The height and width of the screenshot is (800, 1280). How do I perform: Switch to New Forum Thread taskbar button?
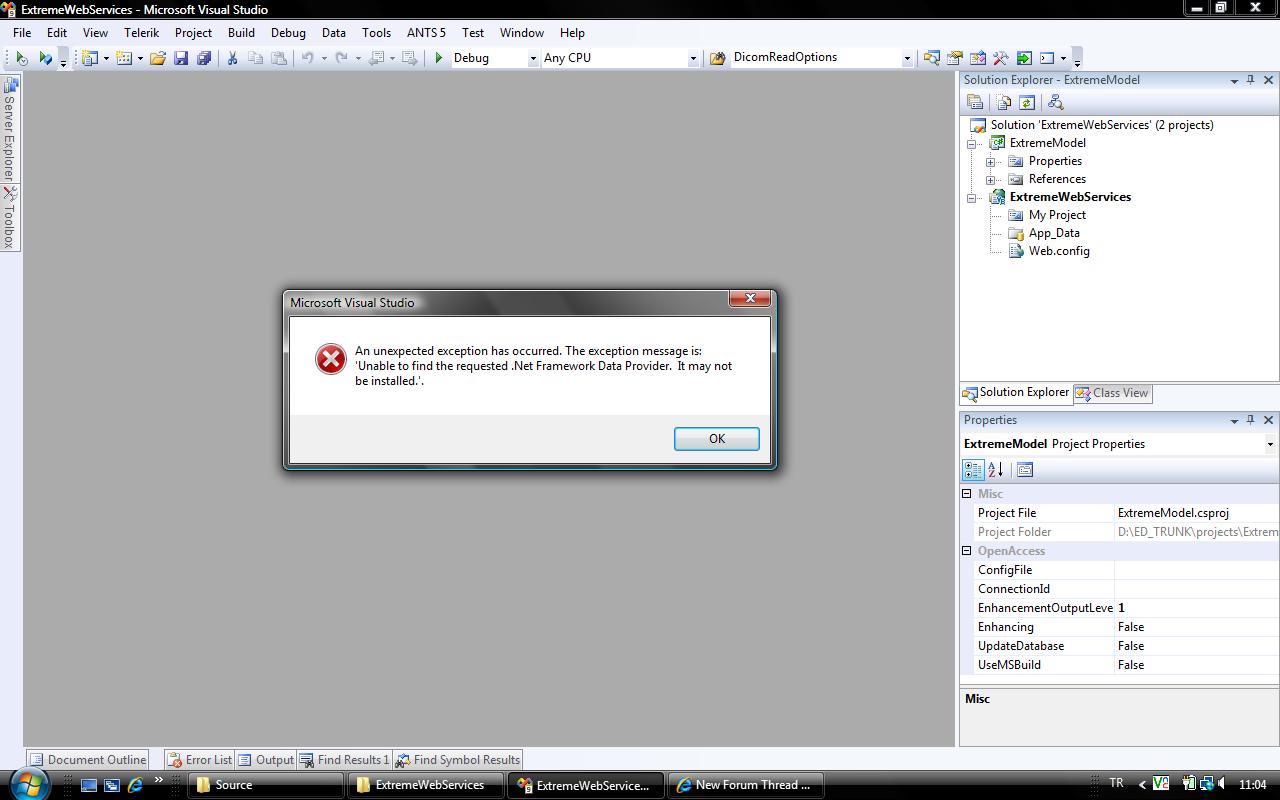click(745, 785)
